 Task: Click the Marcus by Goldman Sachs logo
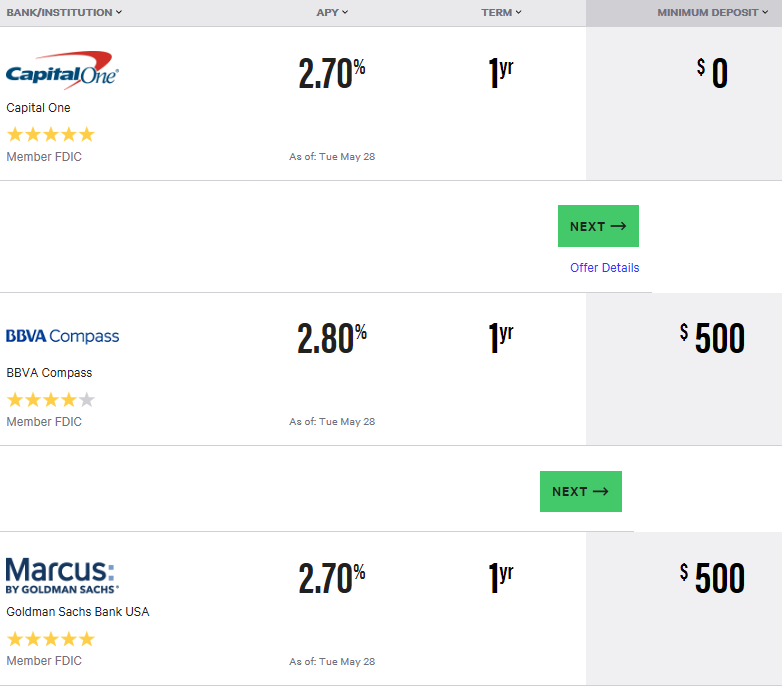pos(61,576)
